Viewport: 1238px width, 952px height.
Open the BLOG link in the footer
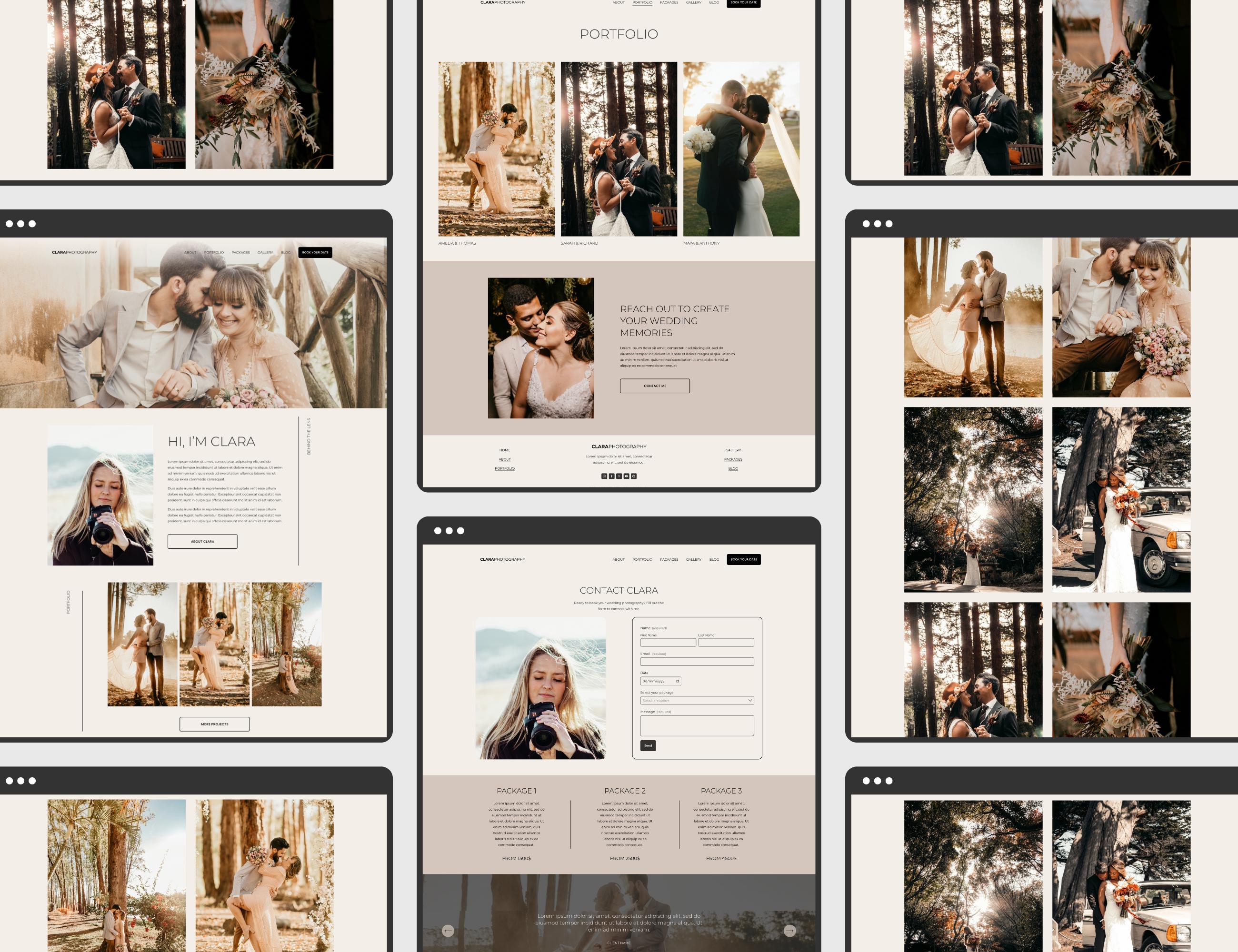[733, 469]
